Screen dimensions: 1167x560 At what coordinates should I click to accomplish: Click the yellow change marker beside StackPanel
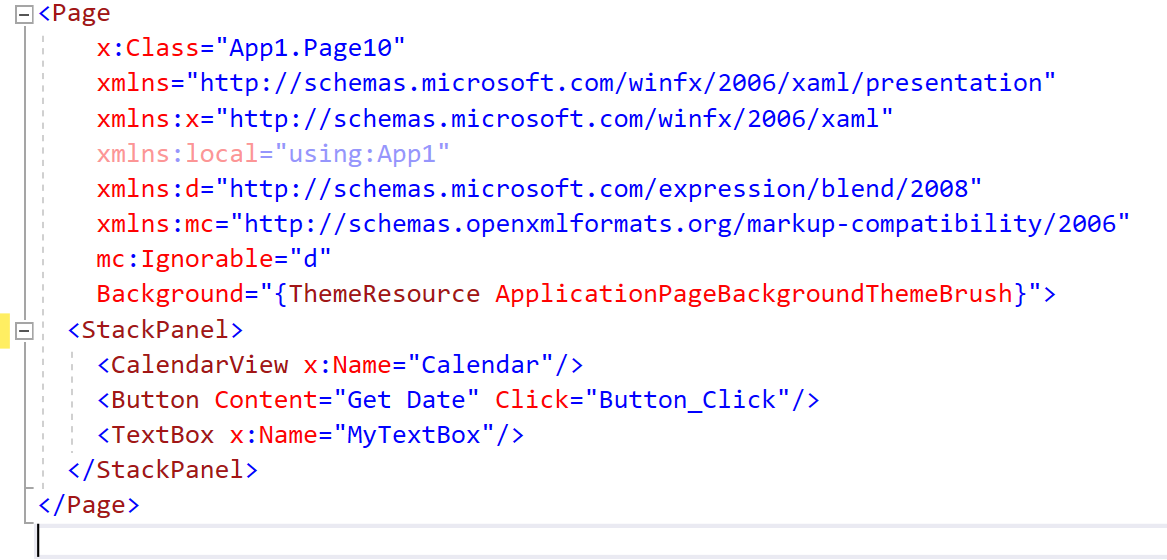pyautogui.click(x=4, y=331)
